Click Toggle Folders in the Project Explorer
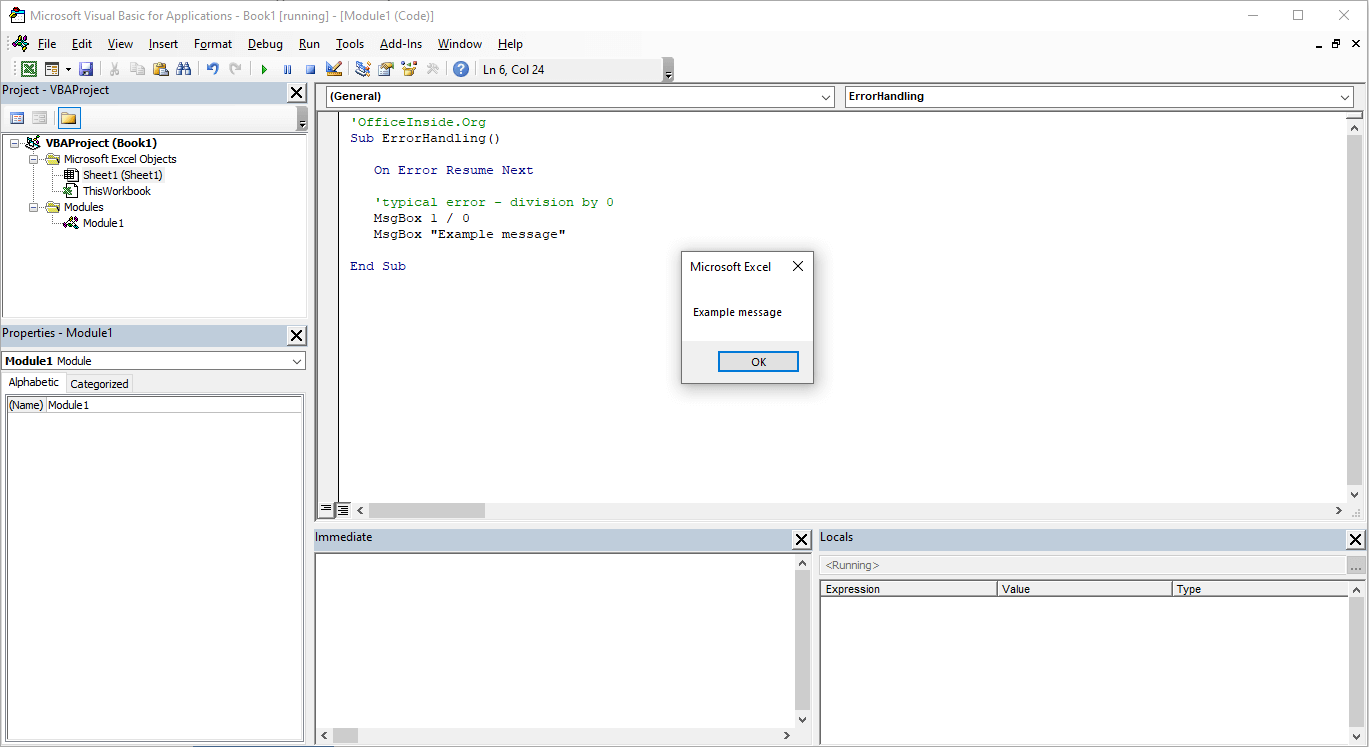The width and height of the screenshot is (1369, 747). pos(68,117)
